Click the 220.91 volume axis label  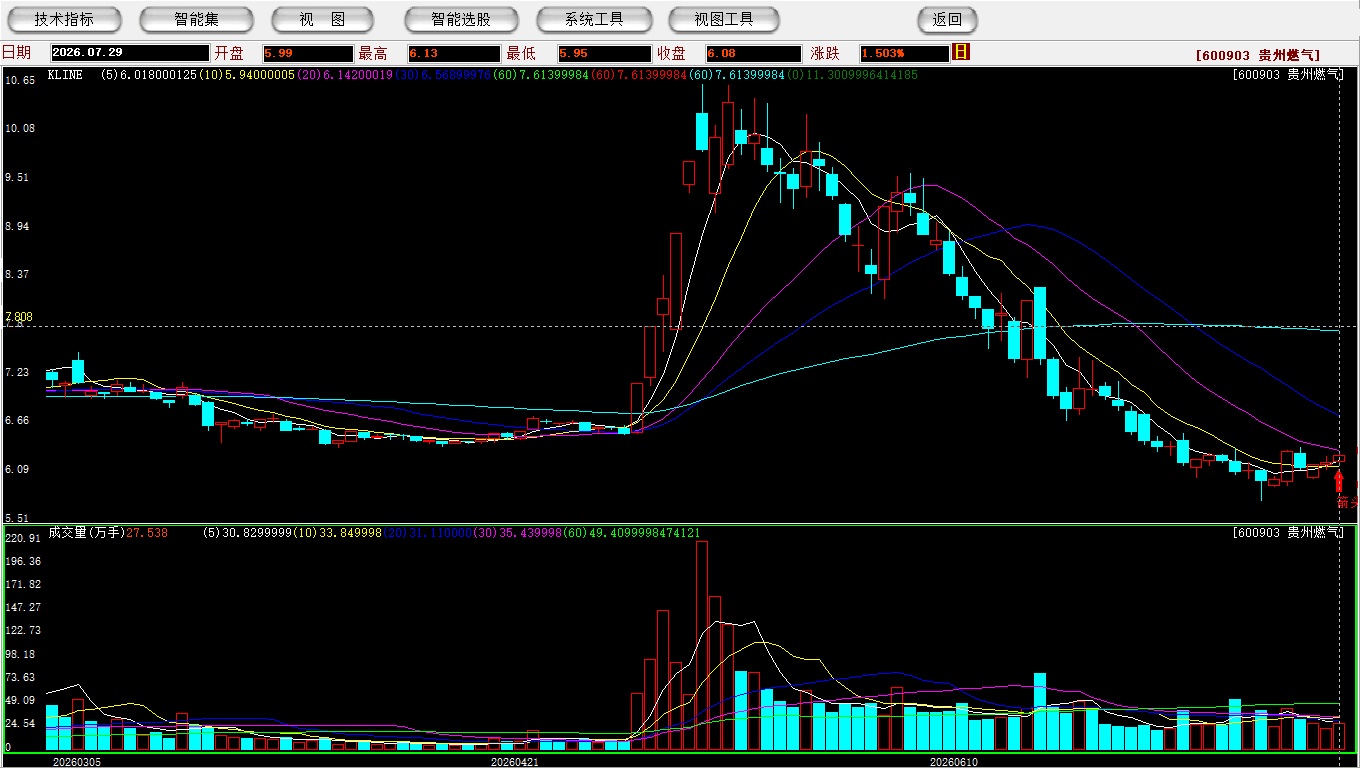(x=22, y=538)
